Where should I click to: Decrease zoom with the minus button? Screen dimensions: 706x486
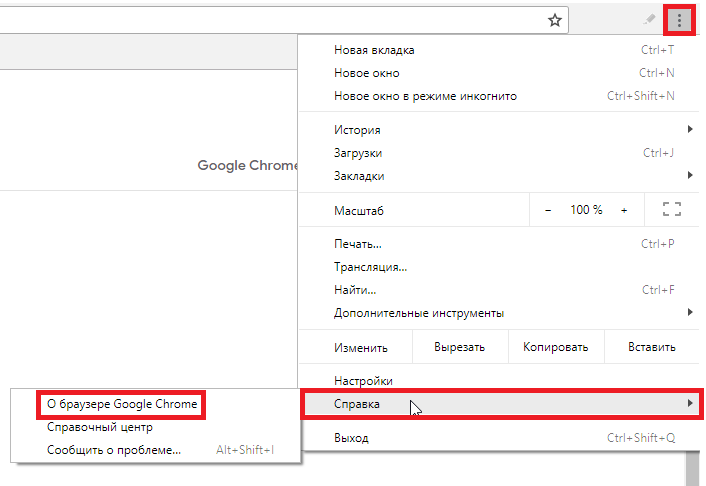548,210
